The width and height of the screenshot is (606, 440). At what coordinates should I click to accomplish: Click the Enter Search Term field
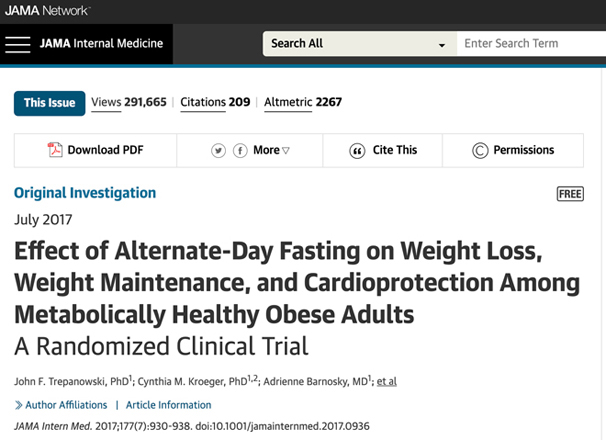coord(531,44)
